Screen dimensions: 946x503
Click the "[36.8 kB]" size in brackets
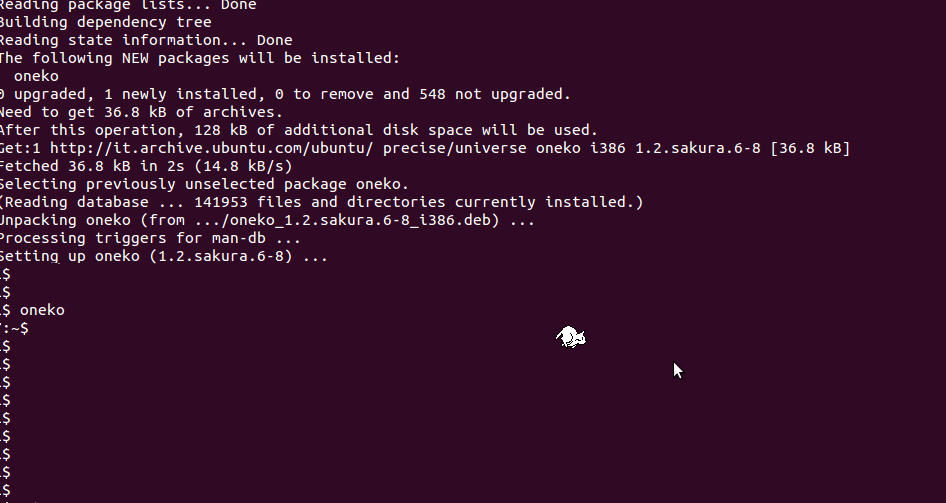click(x=809, y=148)
